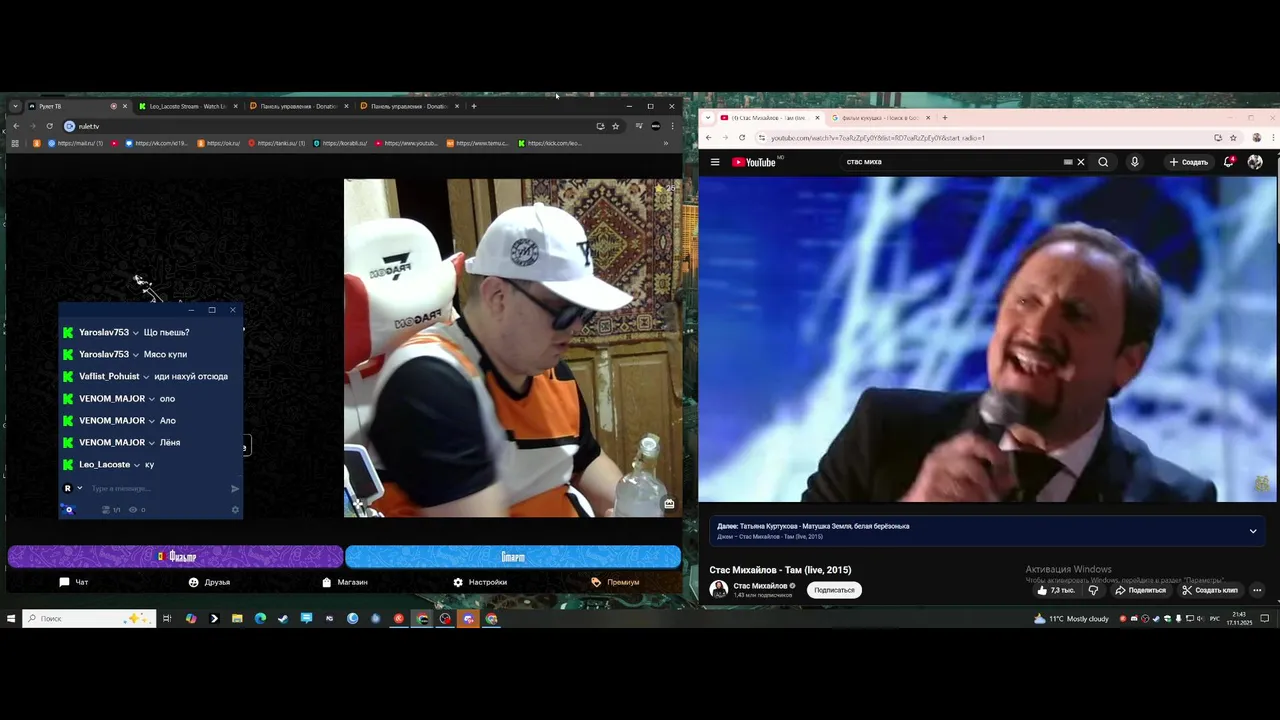Viewport: 1280px width, 720px height.
Task: Expand Vaflist_Pohuist message options
Action: pyautogui.click(x=146, y=377)
